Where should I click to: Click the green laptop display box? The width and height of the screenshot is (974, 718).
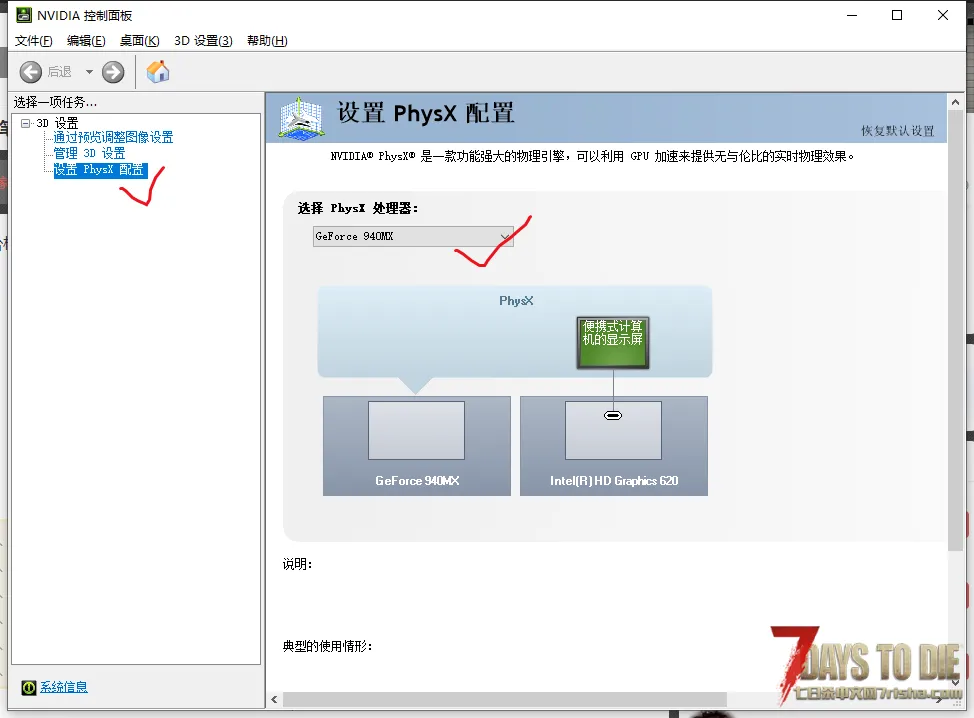click(x=613, y=343)
